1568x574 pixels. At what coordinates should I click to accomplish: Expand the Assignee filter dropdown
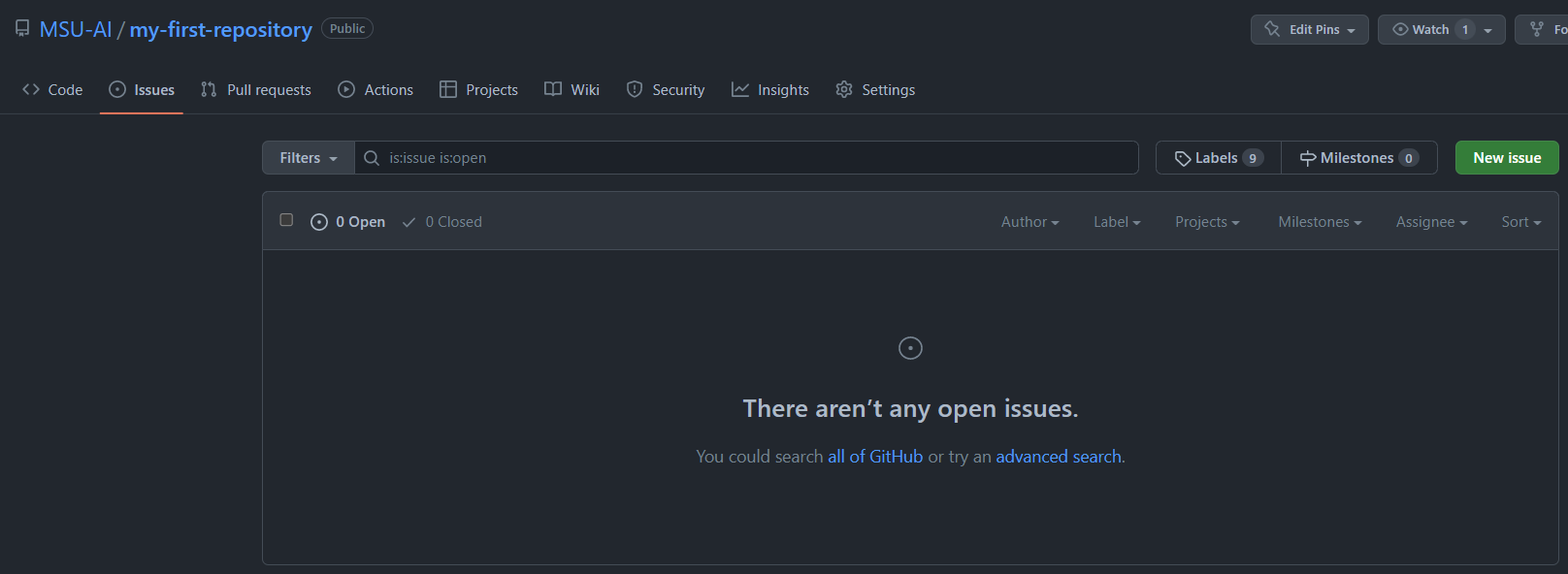point(1431,222)
